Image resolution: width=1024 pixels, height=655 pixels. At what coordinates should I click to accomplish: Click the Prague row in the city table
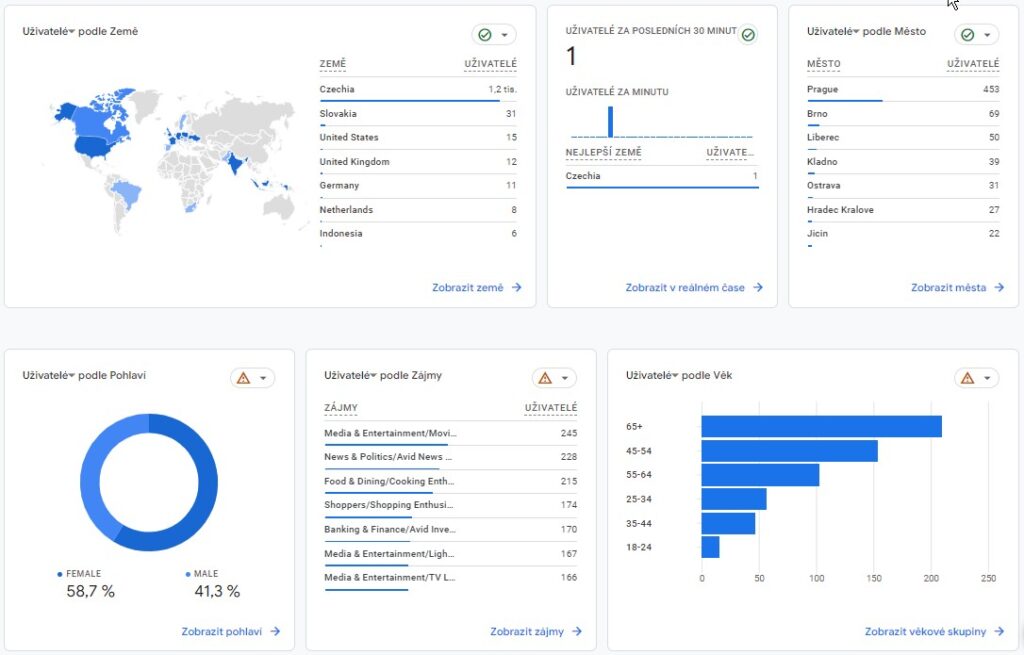coord(902,90)
